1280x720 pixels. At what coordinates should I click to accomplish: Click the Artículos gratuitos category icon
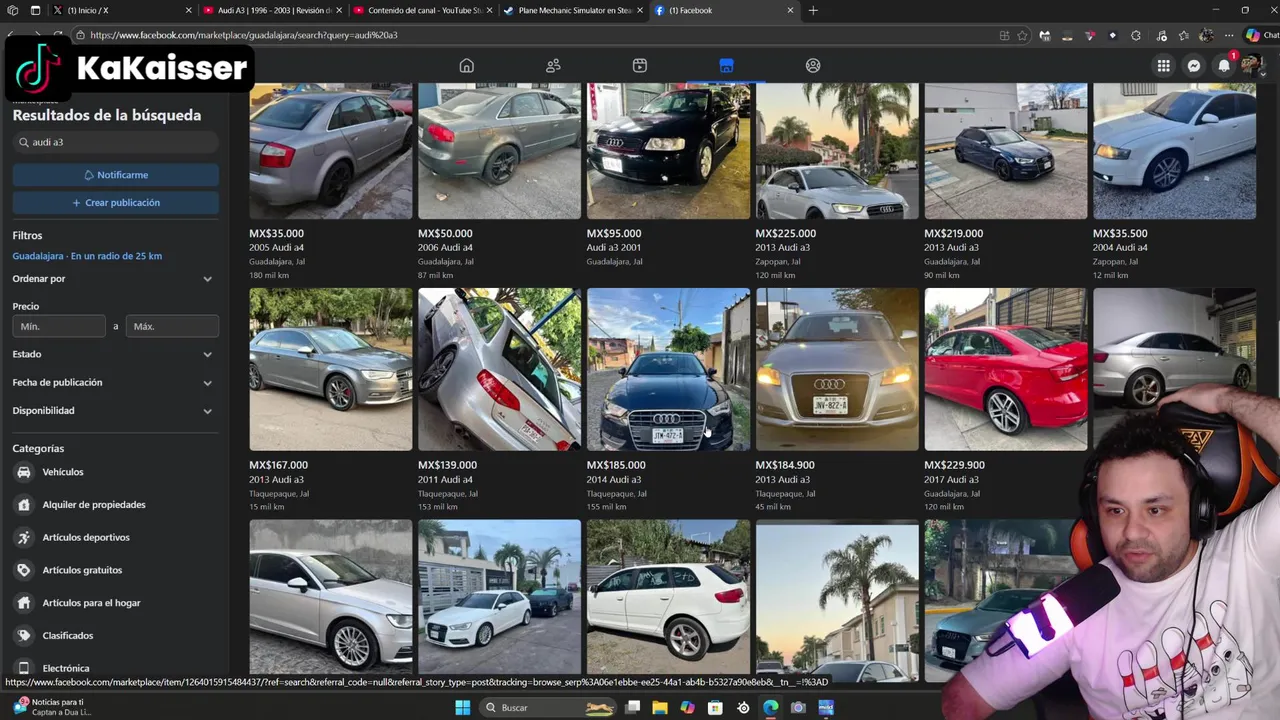[x=24, y=570]
